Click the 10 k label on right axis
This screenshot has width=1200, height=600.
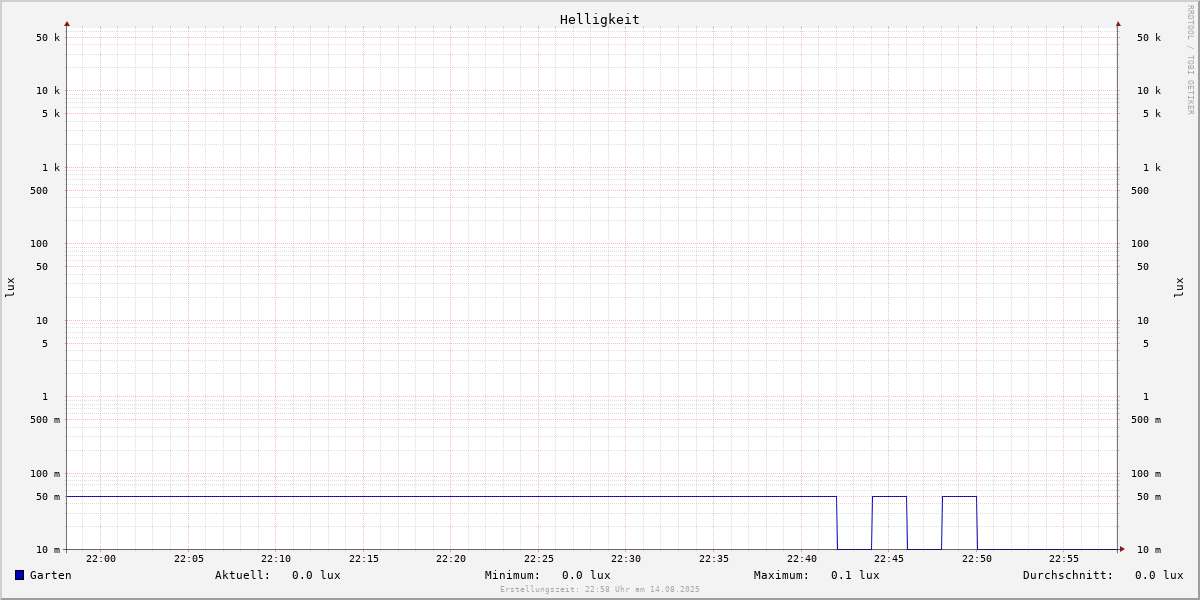[x=1149, y=91]
